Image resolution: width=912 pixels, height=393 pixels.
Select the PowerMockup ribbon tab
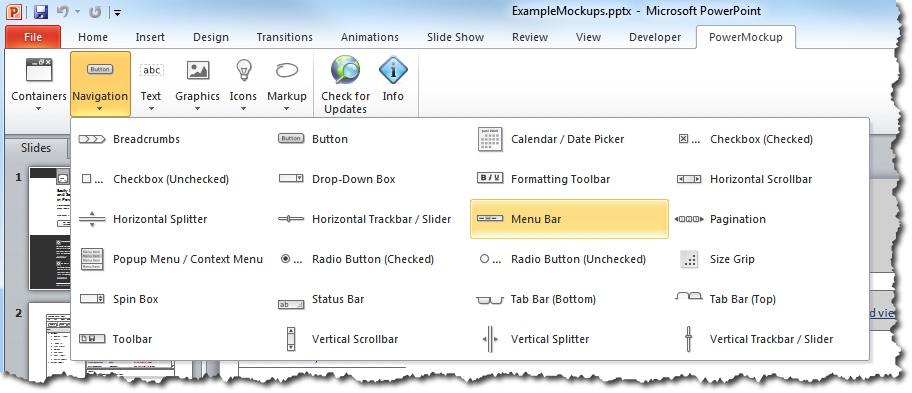746,37
